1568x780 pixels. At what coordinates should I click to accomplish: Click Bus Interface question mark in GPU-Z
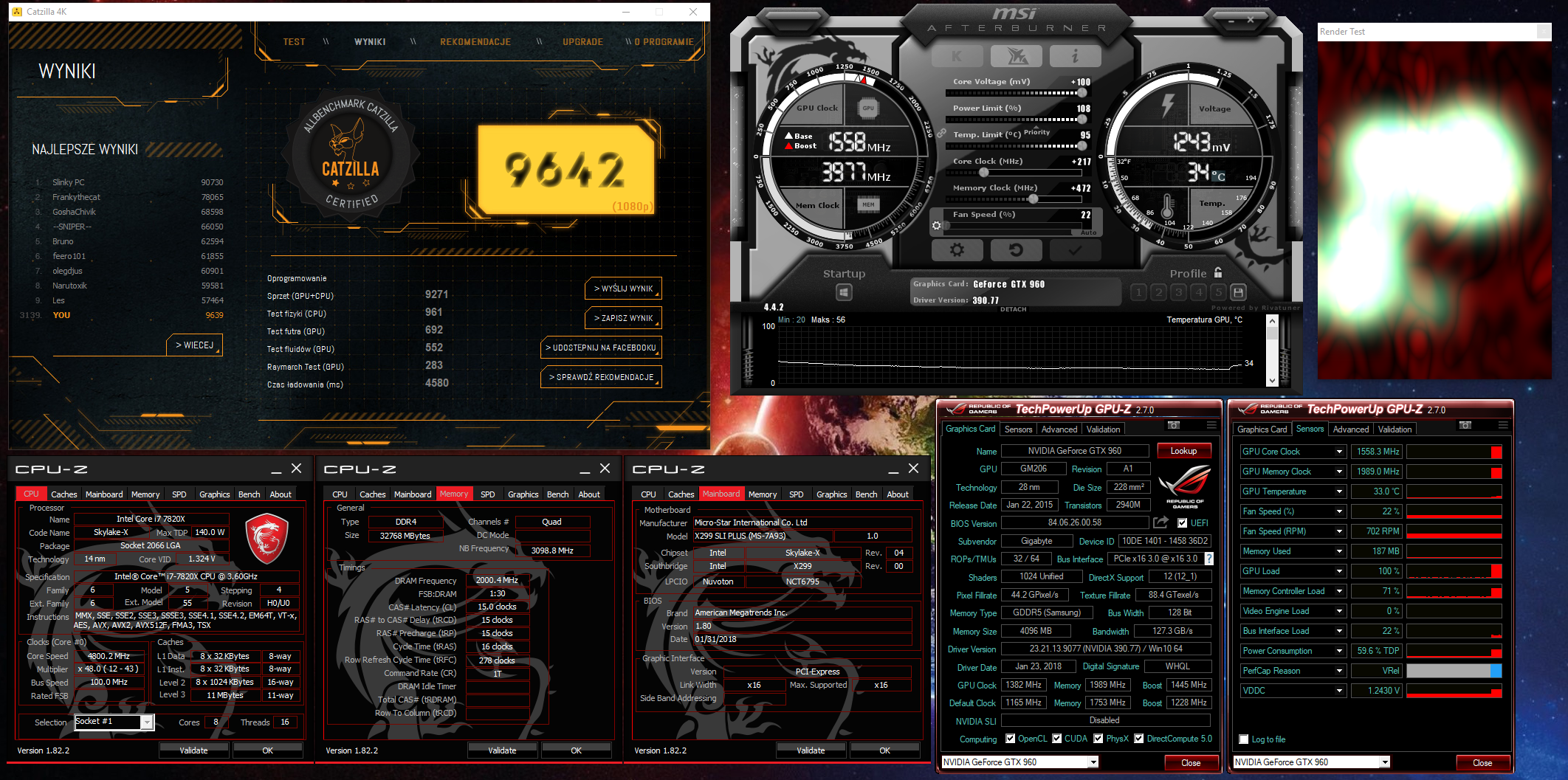click(1208, 559)
